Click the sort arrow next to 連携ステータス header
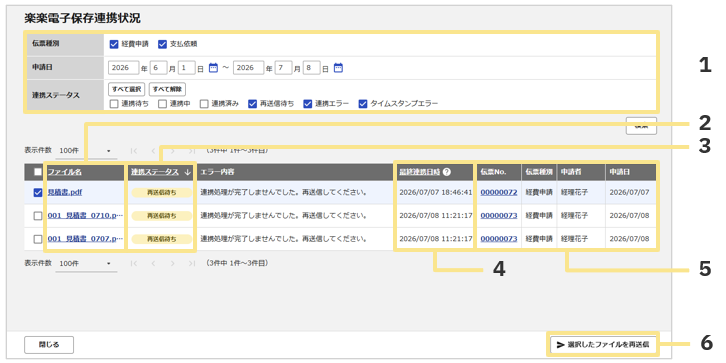 pos(188,172)
